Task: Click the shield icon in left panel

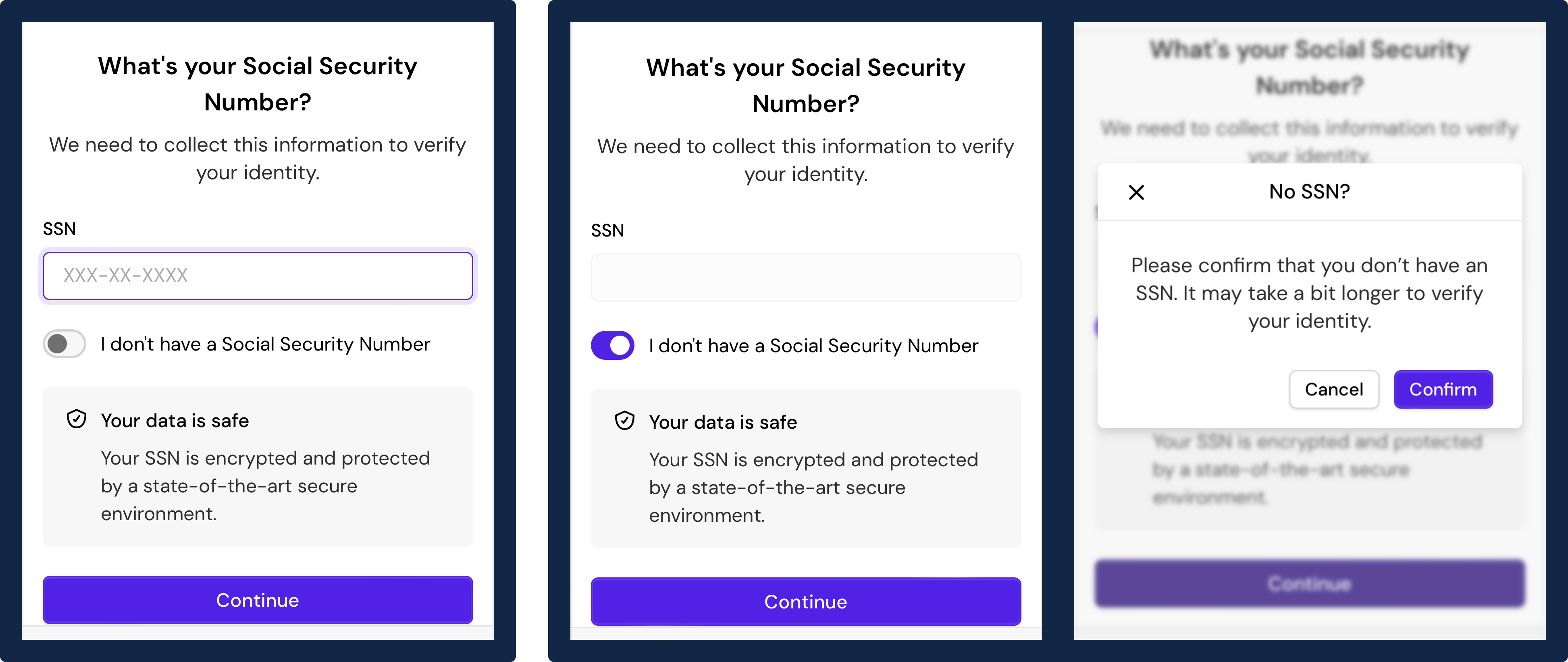Action: click(x=76, y=419)
